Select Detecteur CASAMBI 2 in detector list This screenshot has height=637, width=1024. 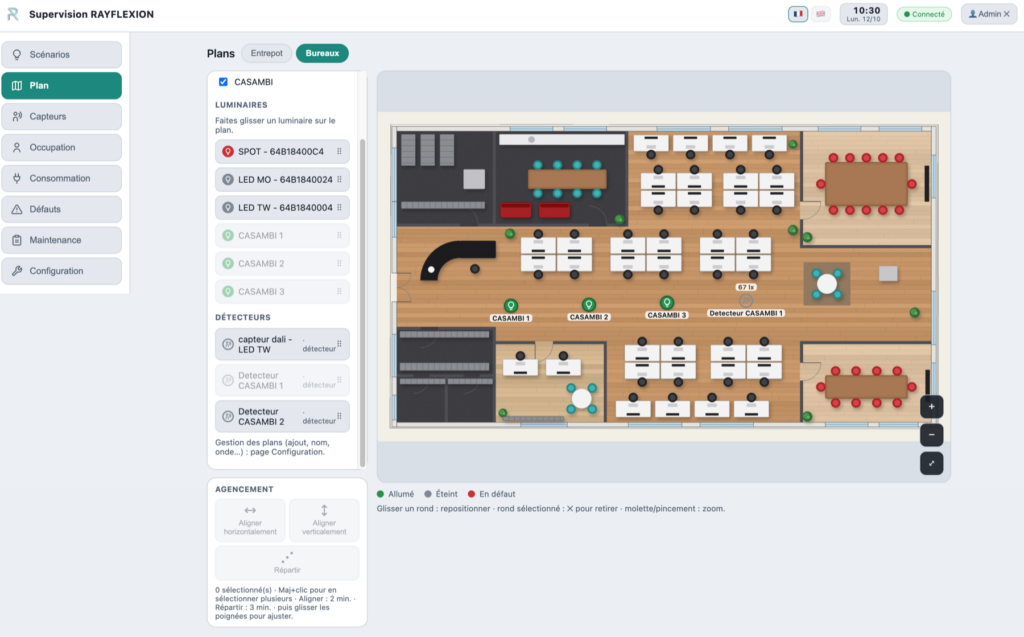pos(282,416)
